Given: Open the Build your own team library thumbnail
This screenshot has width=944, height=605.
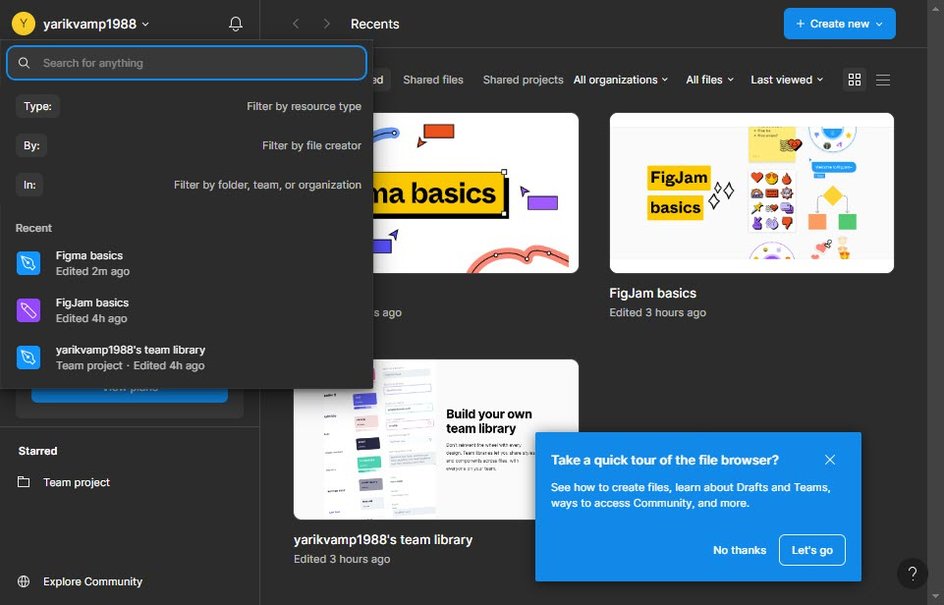Looking at the screenshot, I should pos(436,439).
